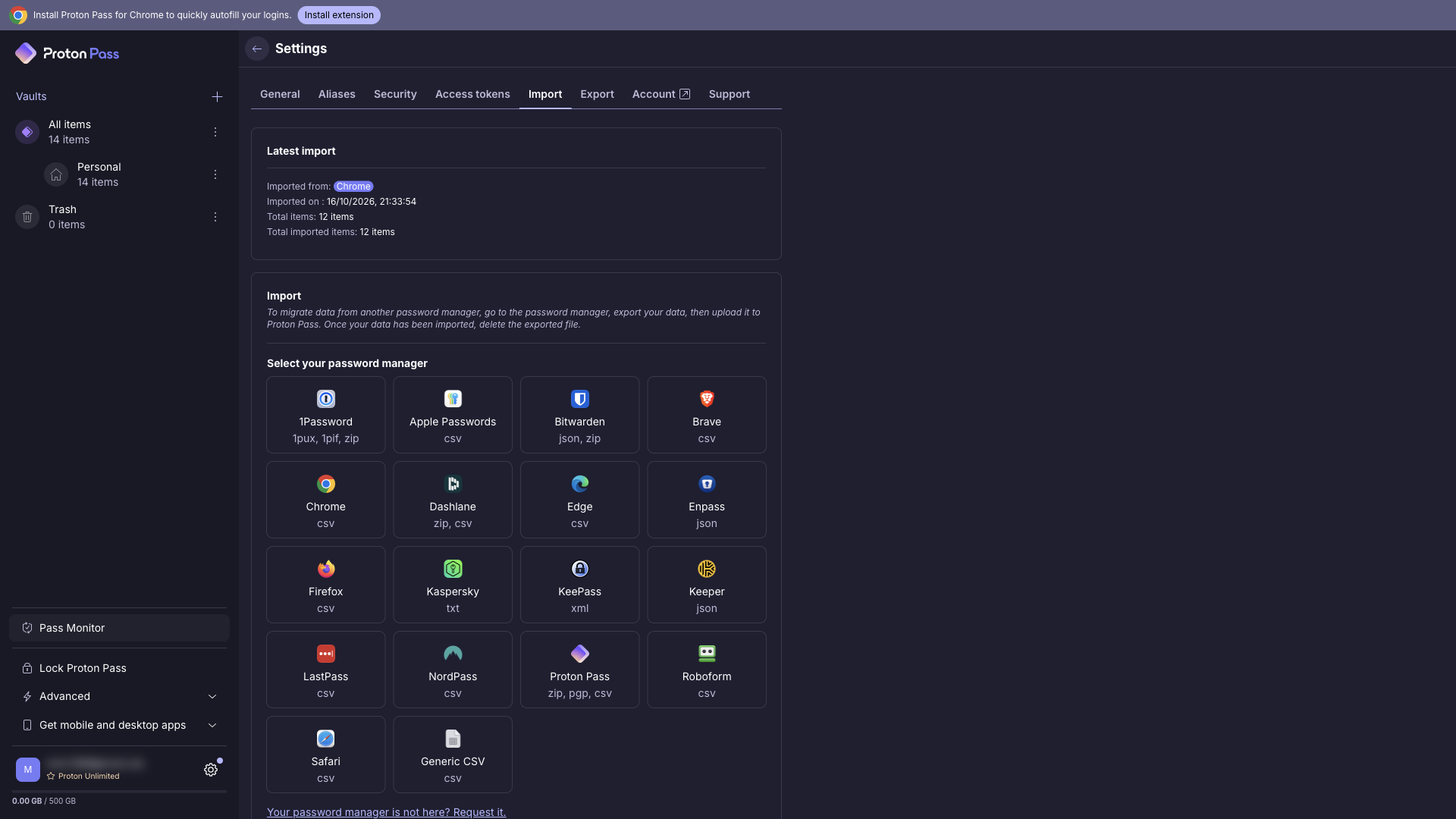
Task: Pick the Edge browser icon
Action: [579, 484]
